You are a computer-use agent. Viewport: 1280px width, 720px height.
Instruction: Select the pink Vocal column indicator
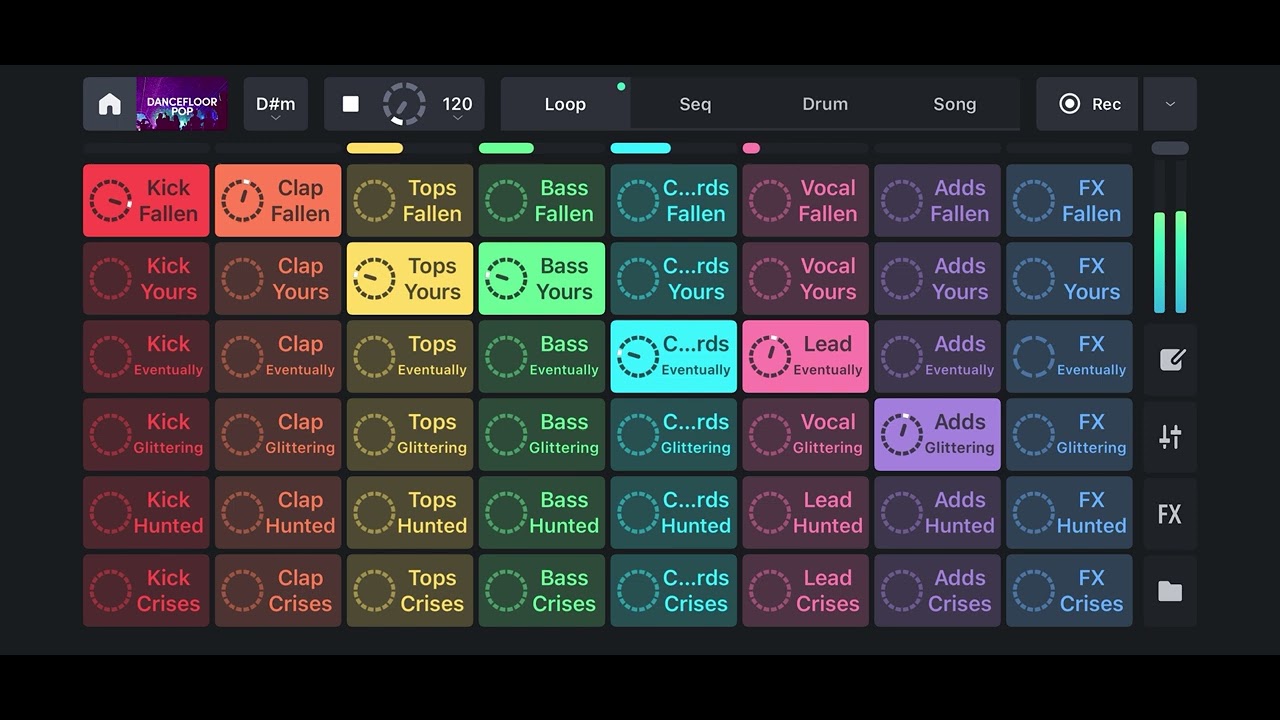pyautogui.click(x=751, y=148)
